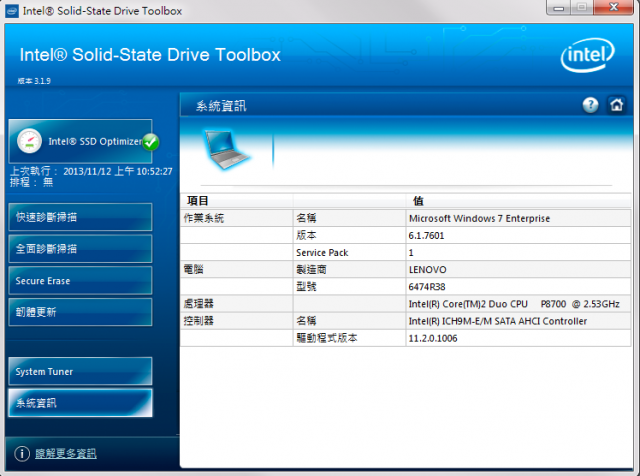Click the 上次執行 last run timestamp
This screenshot has height=476, width=640.
tap(91, 171)
